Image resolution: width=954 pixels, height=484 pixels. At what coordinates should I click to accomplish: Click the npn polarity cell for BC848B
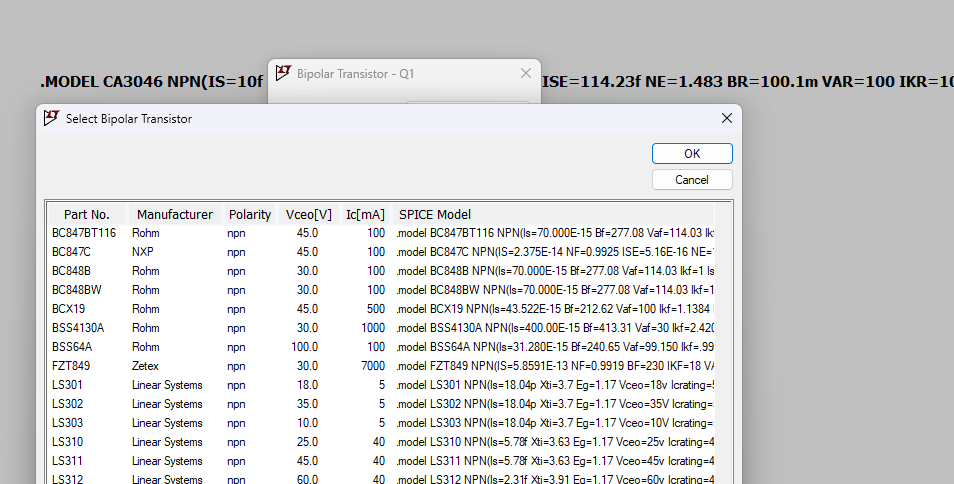pos(236,271)
